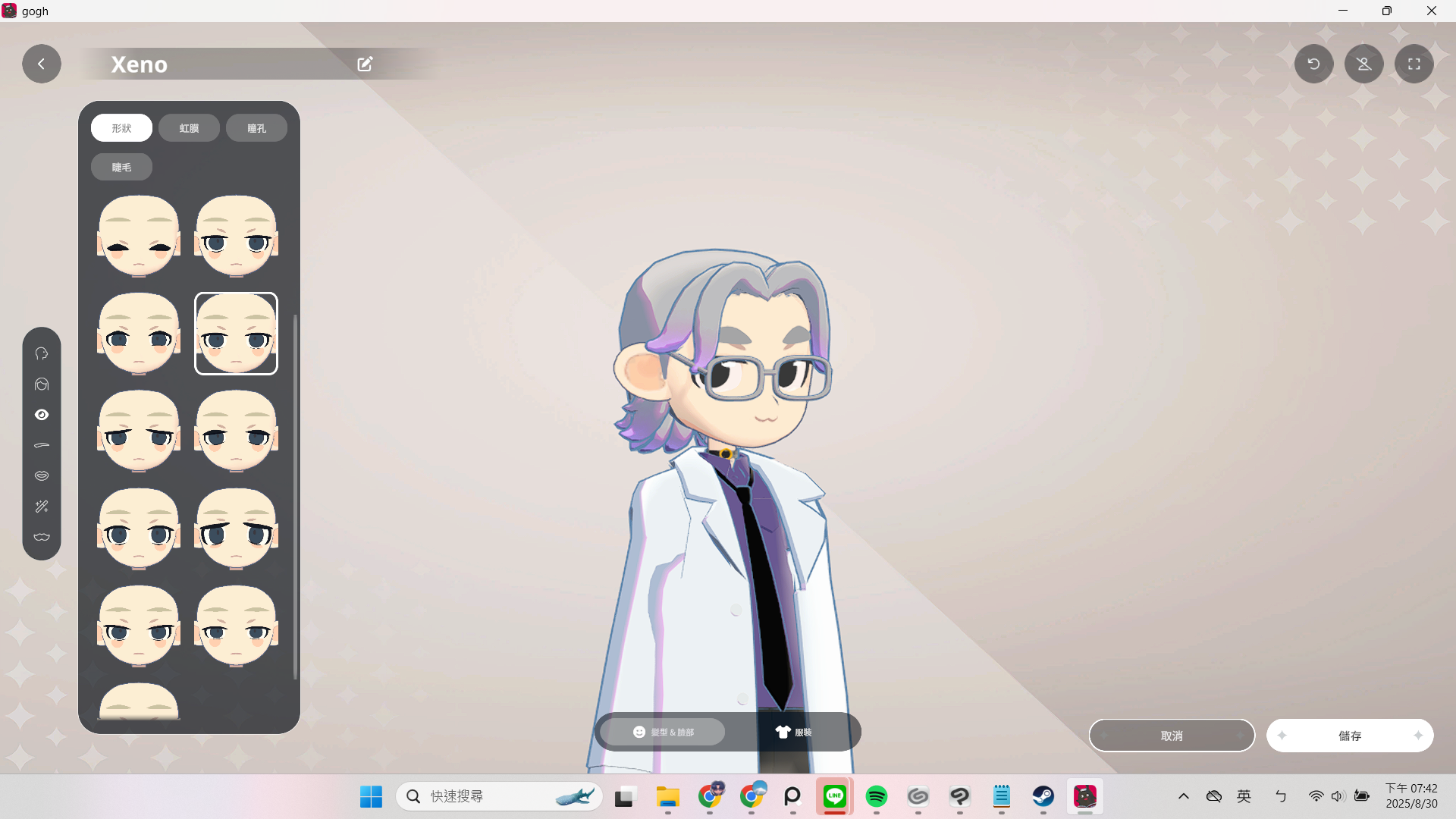Enter fullscreen preview mode
The image size is (1456, 819).
click(x=1414, y=64)
